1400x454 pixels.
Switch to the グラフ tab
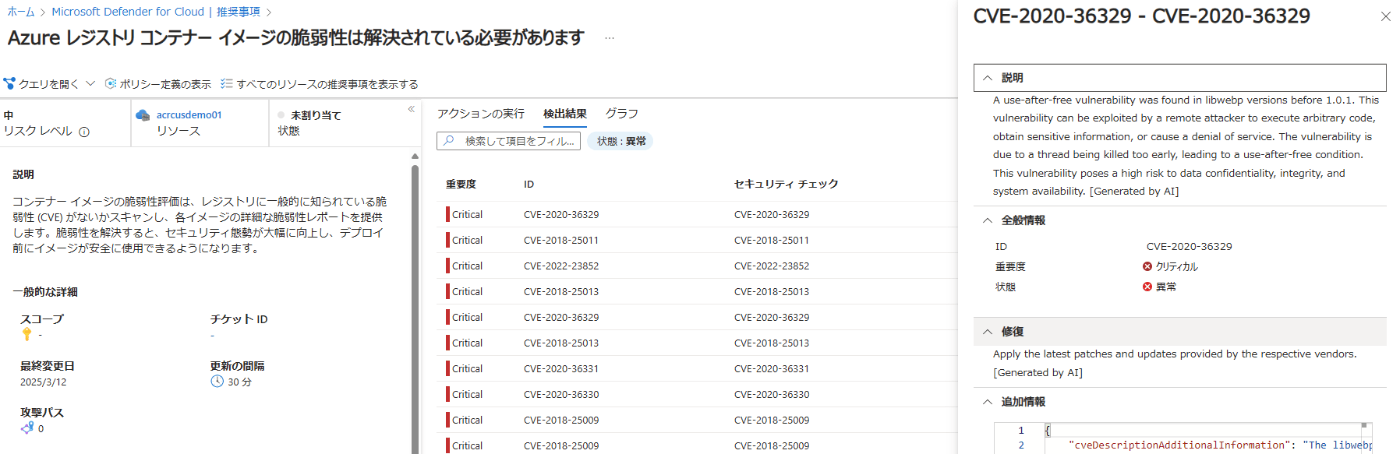click(x=622, y=114)
